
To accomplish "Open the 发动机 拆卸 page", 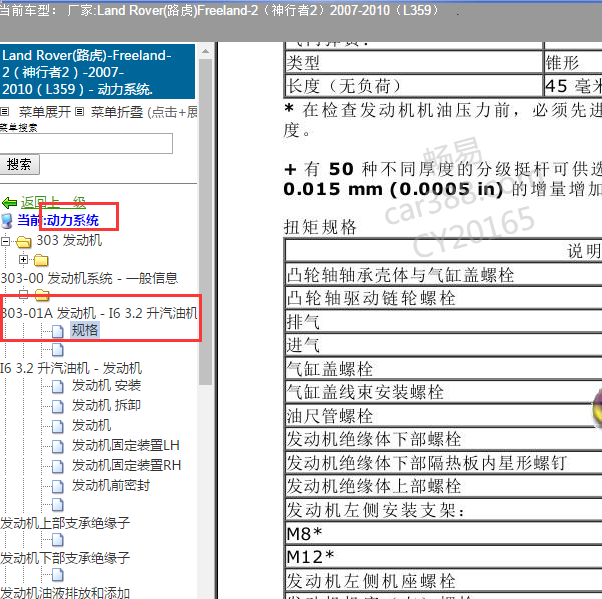I will [x=106, y=405].
